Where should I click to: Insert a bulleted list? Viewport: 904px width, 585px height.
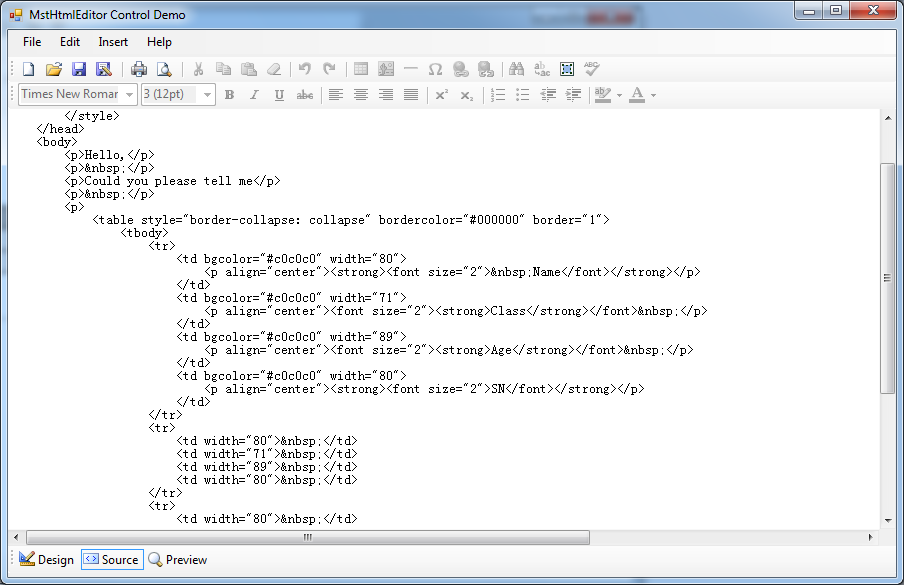[x=522, y=95]
